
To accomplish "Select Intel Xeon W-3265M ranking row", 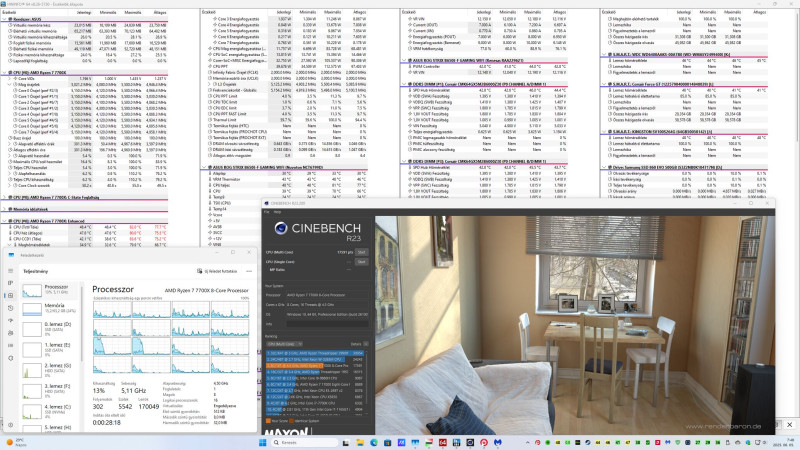I will click(314, 359).
